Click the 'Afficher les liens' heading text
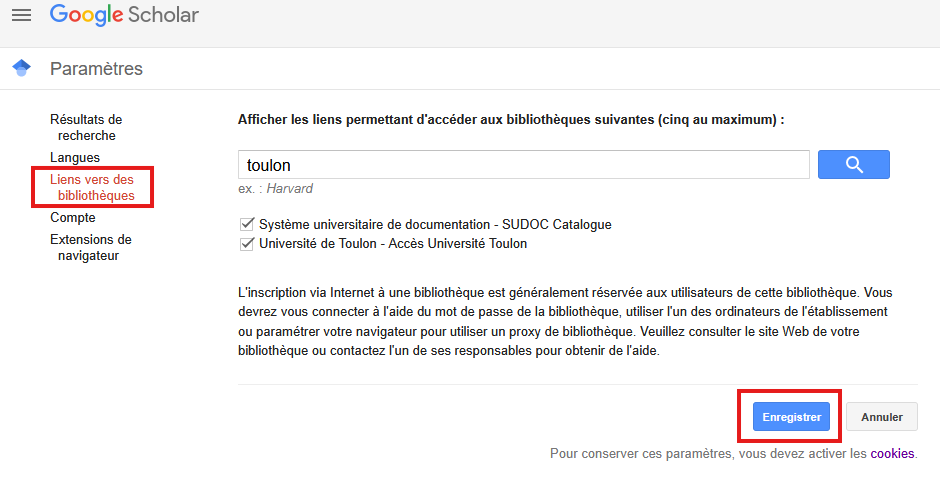This screenshot has width=940, height=493. (510, 119)
